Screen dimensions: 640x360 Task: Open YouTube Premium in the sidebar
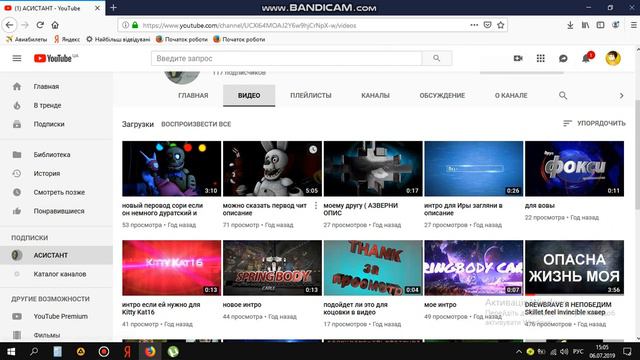pyautogui.click(x=56, y=316)
